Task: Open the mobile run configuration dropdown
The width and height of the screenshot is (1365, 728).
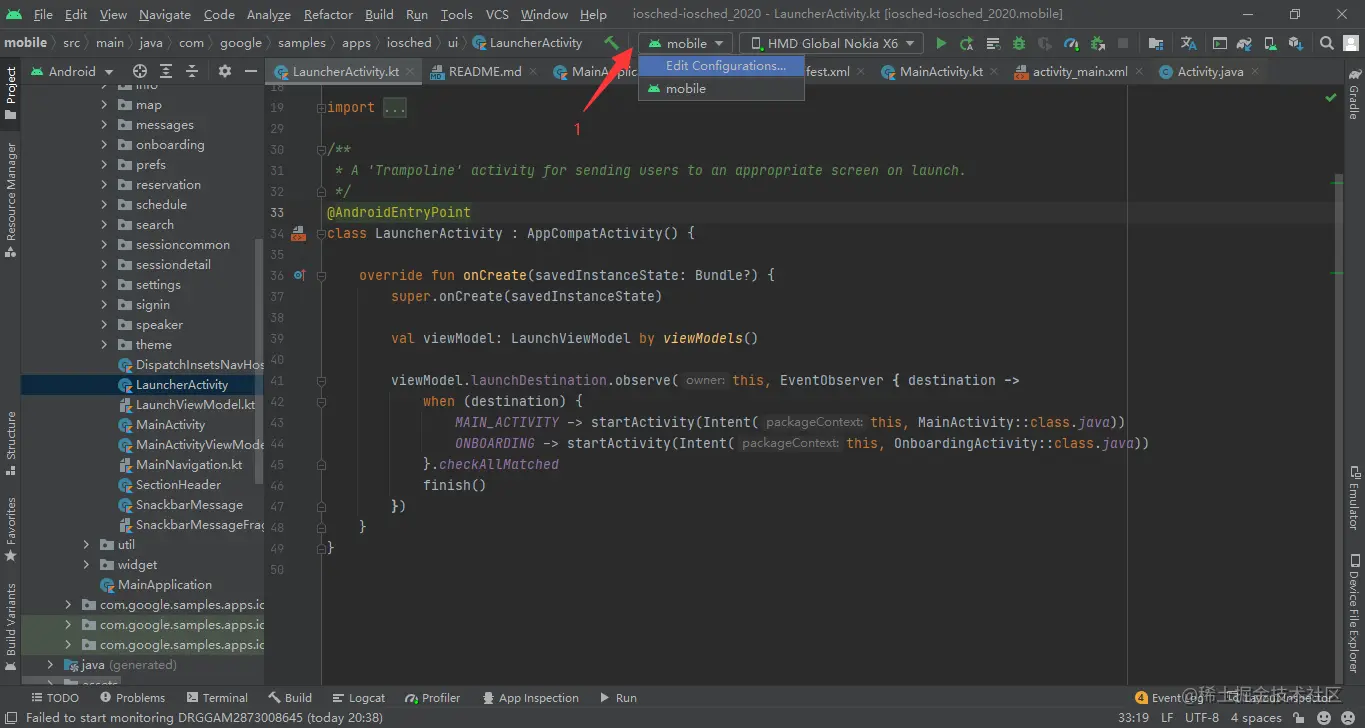Action: pos(686,43)
